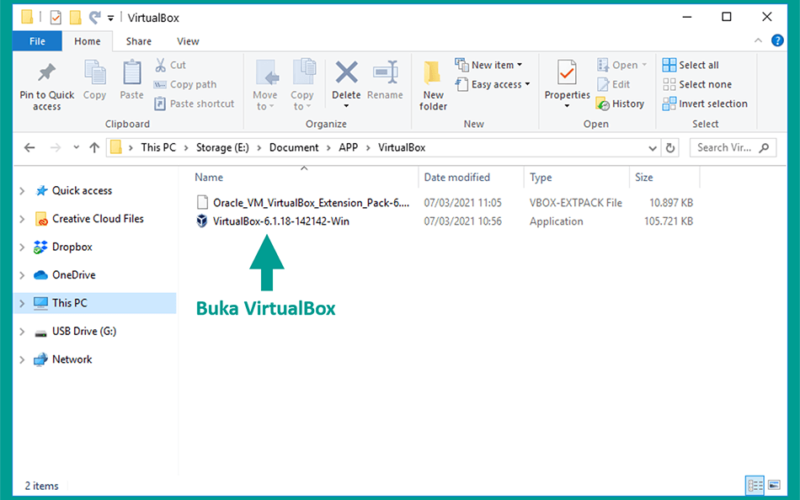Select Network in navigation pane
Screen dimensions: 800x500
tap(72, 360)
